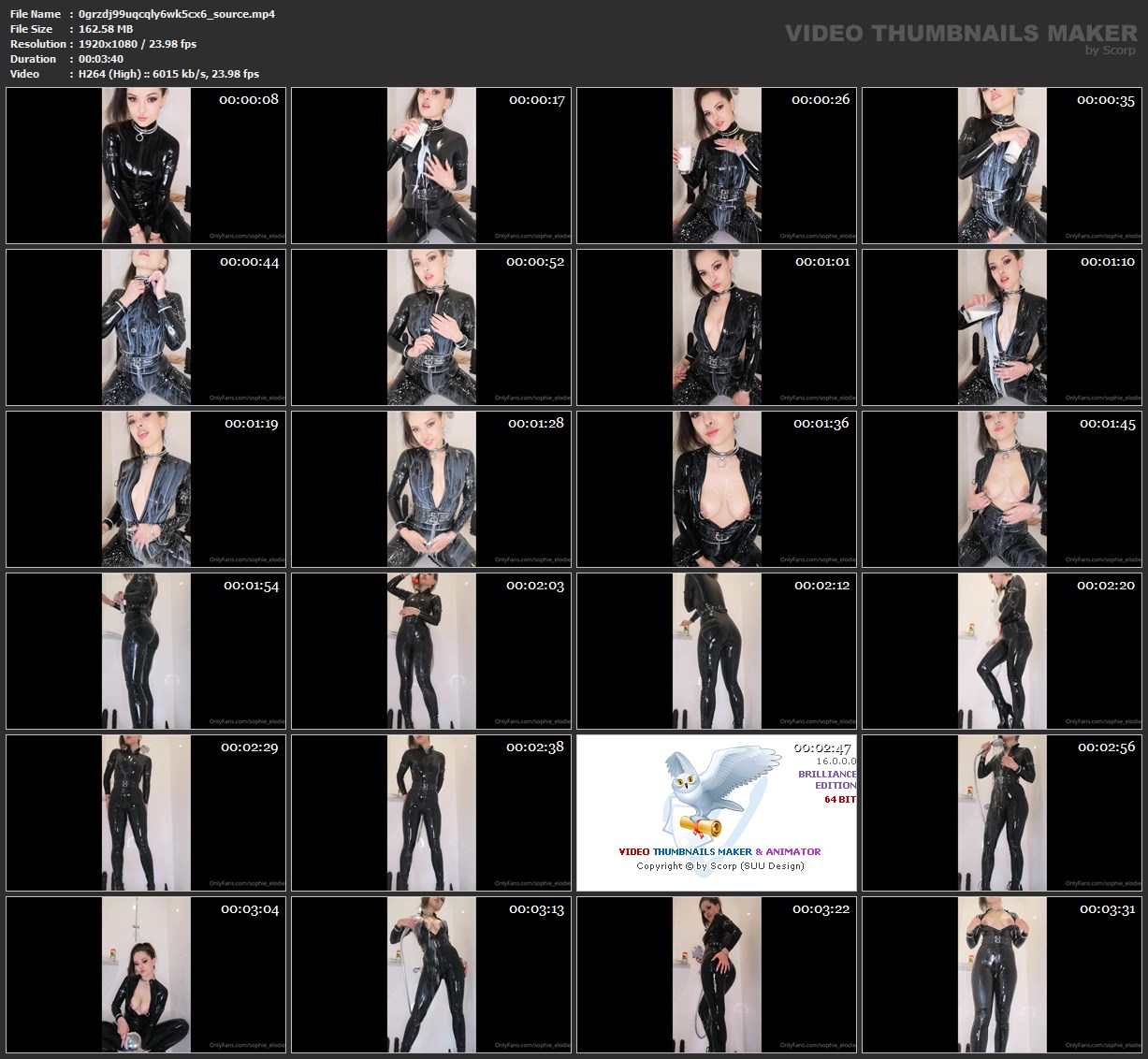Choose the thumbnail stamped 00:01:19
This screenshot has height=1059, width=1148.
pos(146,489)
